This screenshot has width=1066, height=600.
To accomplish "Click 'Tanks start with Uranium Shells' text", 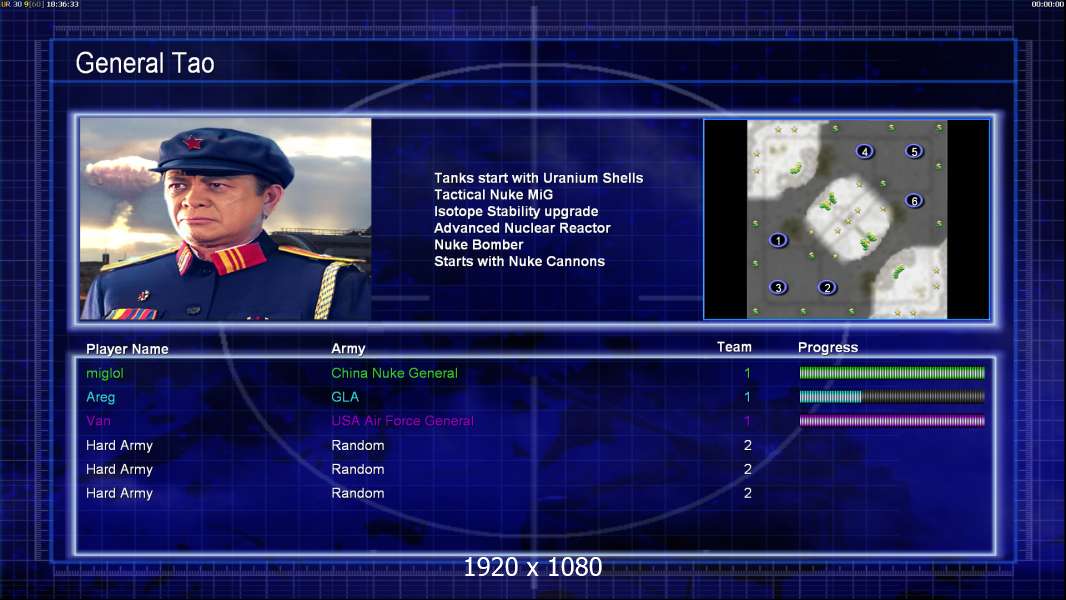I will (x=538, y=178).
